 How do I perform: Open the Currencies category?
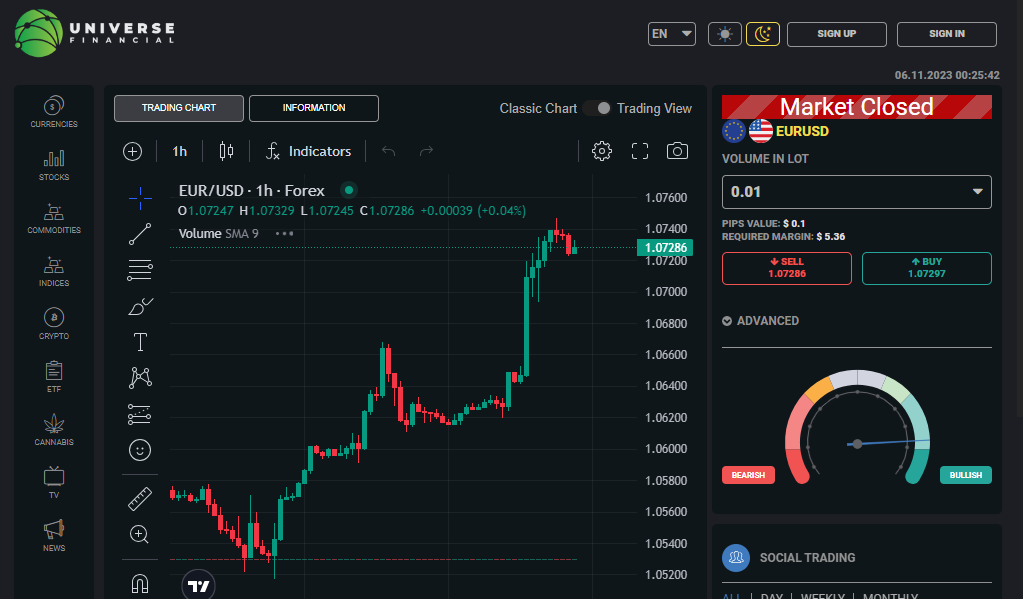point(53,112)
